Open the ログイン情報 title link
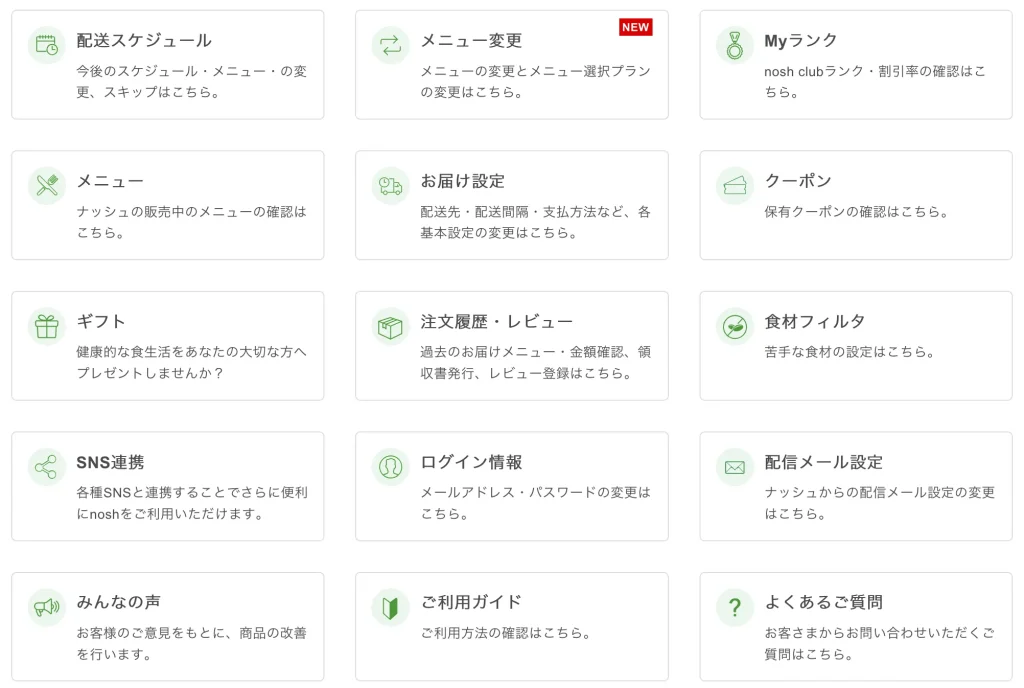 [x=471, y=462]
